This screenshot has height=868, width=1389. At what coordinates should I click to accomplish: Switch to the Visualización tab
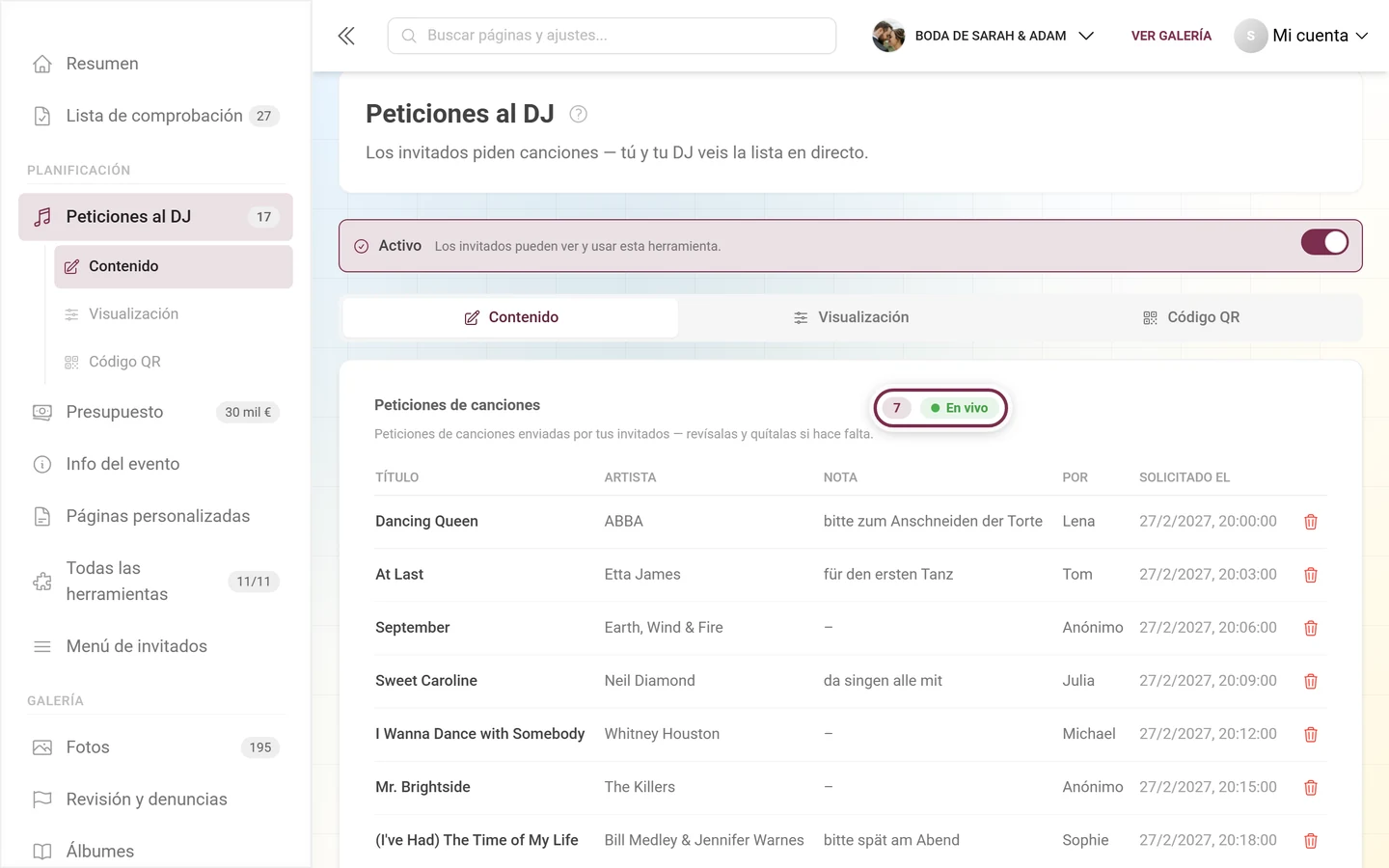(850, 317)
